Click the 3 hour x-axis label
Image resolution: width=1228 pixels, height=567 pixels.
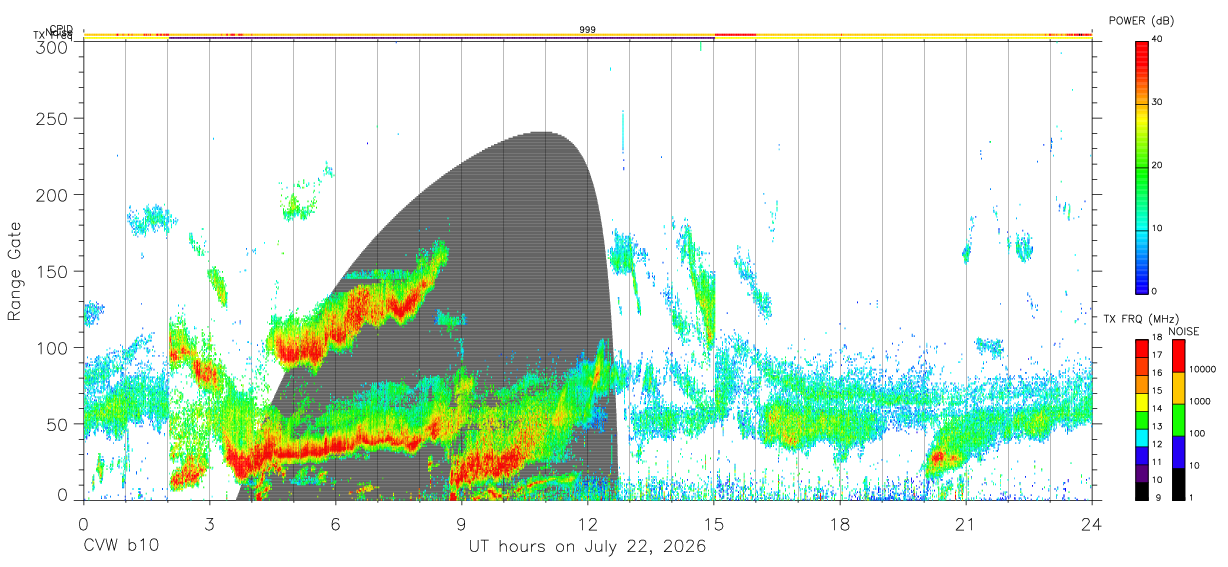[209, 523]
